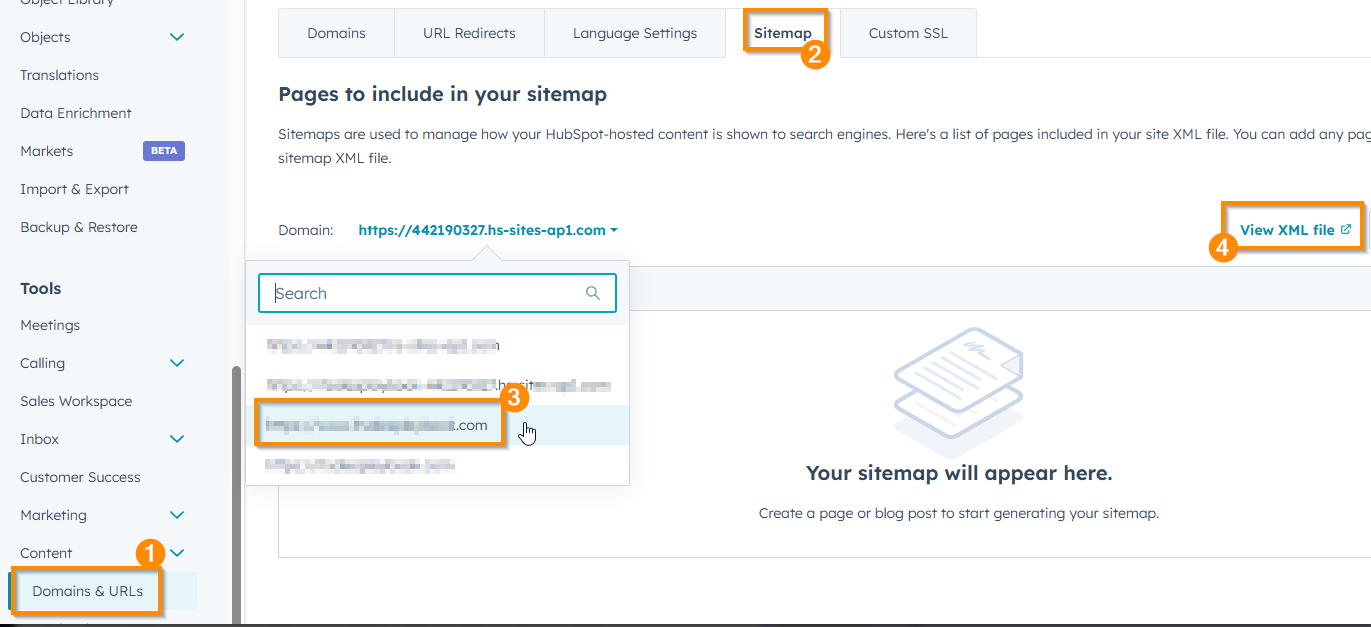Go to the Custom SSL tab
Viewport: 1371px width, 627px height.
908,33
